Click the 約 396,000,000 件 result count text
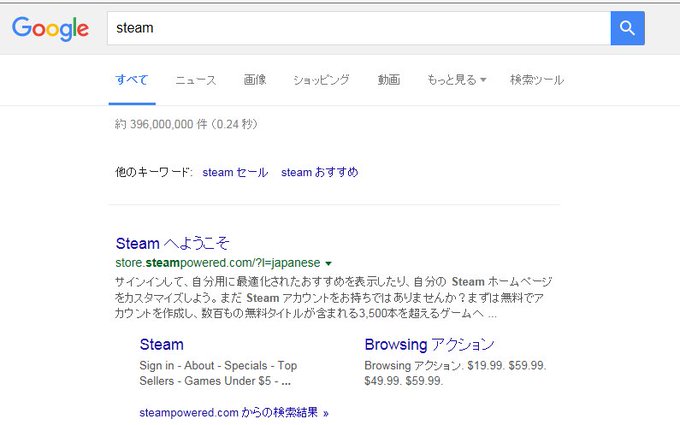 pos(186,124)
